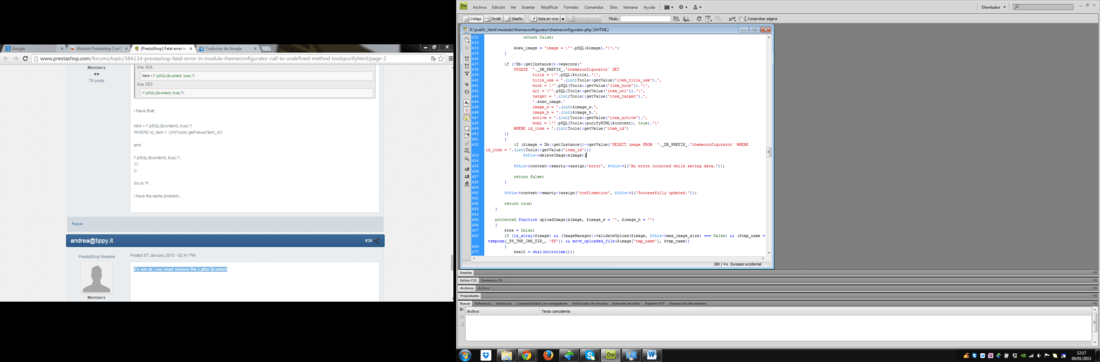Open the Ayuda menu in Dreamweaver
Viewport: 1100px width, 362px height.
pos(649,7)
